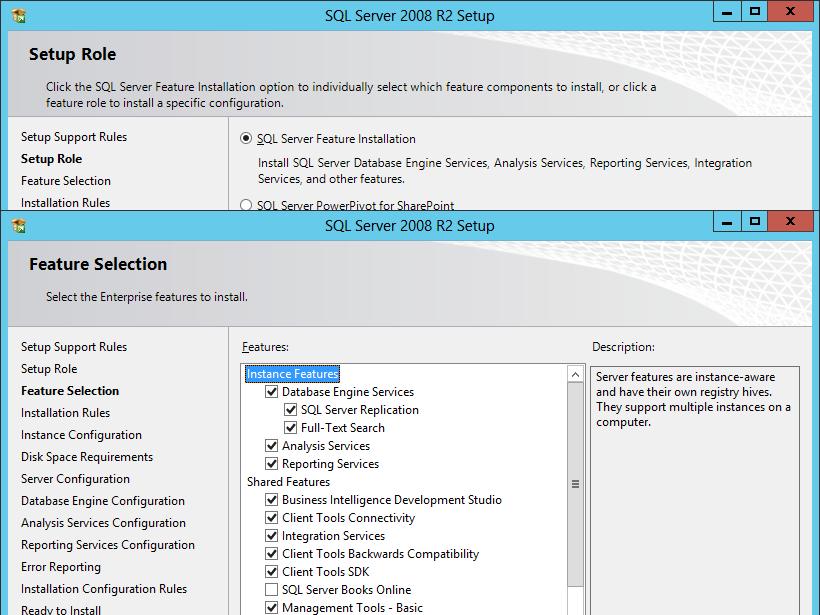Click Error Reporting step
The height and width of the screenshot is (615, 820).
(61, 566)
